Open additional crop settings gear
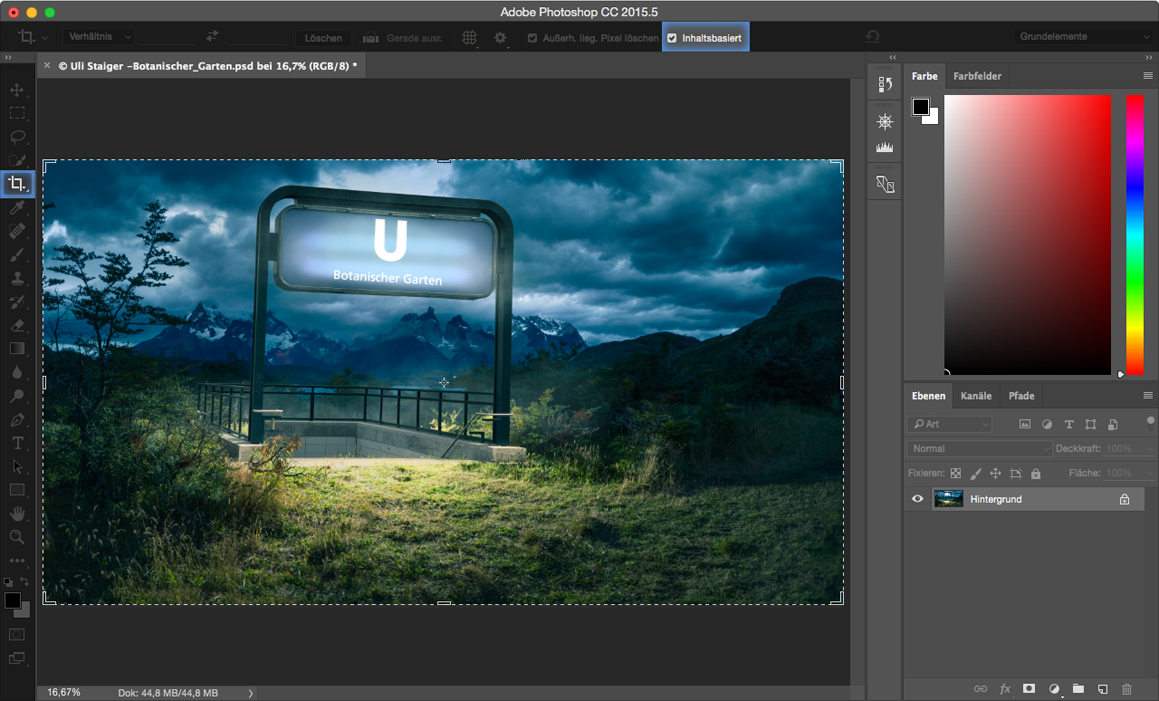Image resolution: width=1159 pixels, height=701 pixels. tap(500, 37)
